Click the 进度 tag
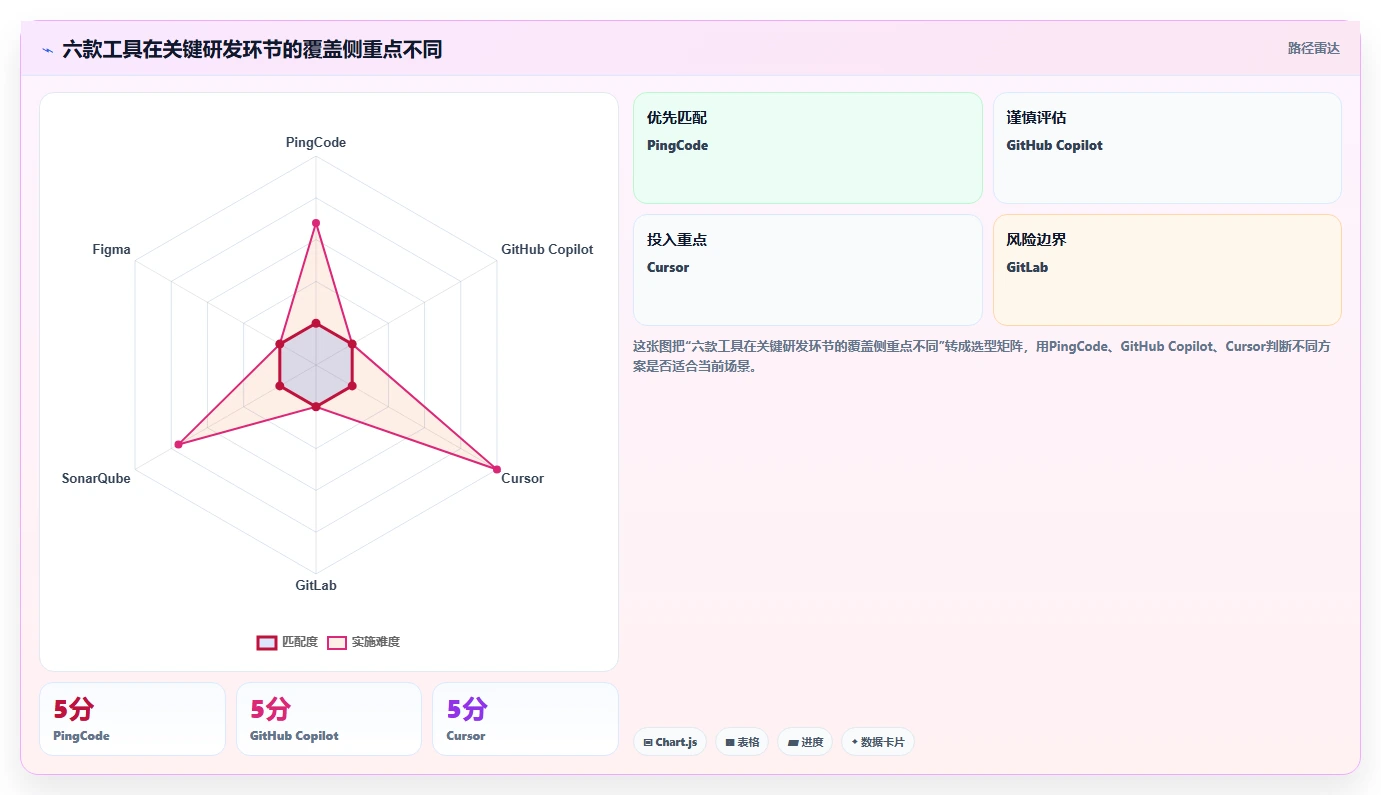Image resolution: width=1381 pixels, height=795 pixels. point(805,742)
